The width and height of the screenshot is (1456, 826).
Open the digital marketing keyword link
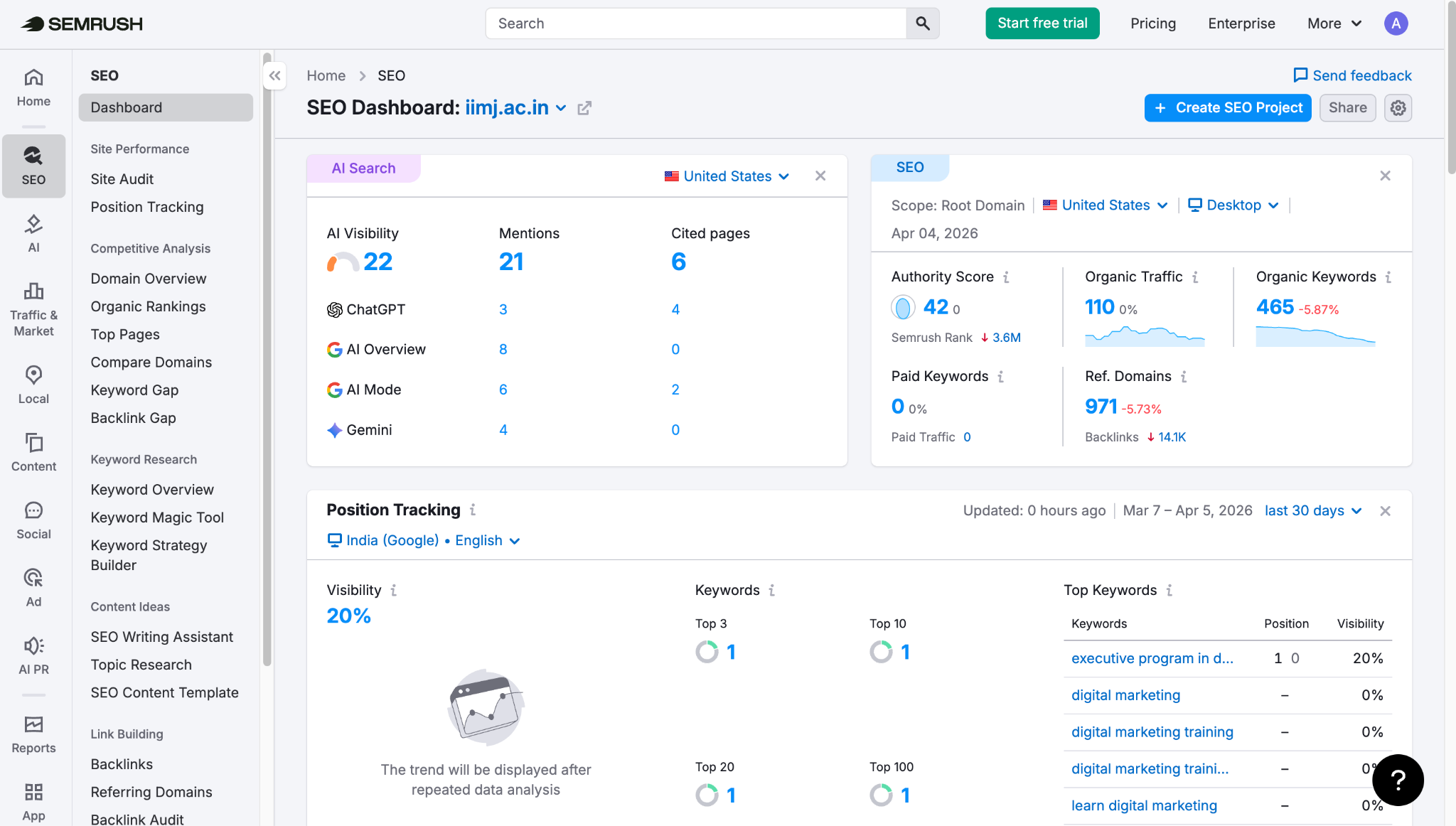point(1125,695)
